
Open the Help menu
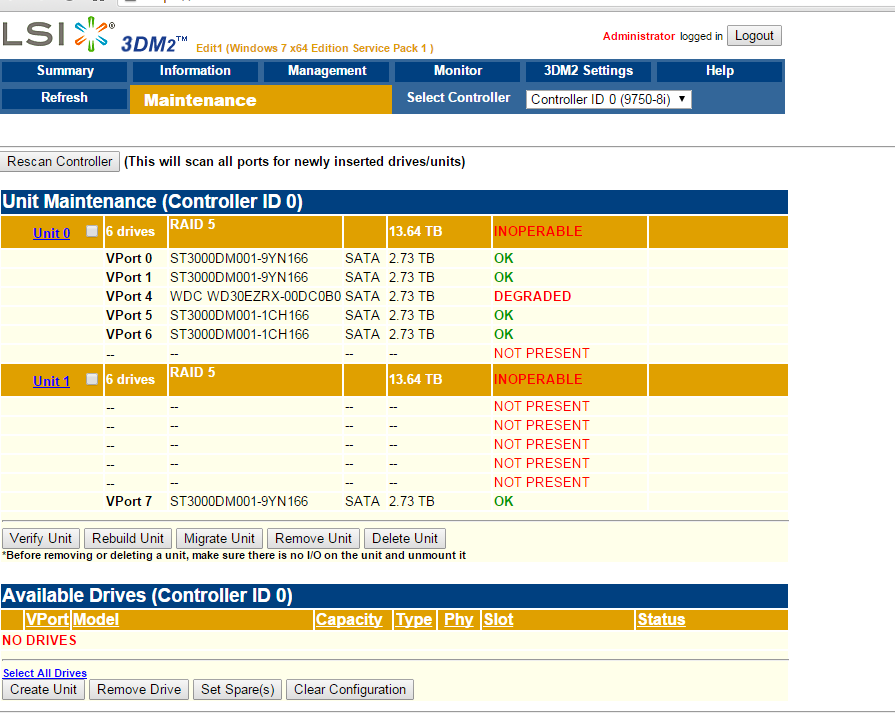tap(719, 71)
